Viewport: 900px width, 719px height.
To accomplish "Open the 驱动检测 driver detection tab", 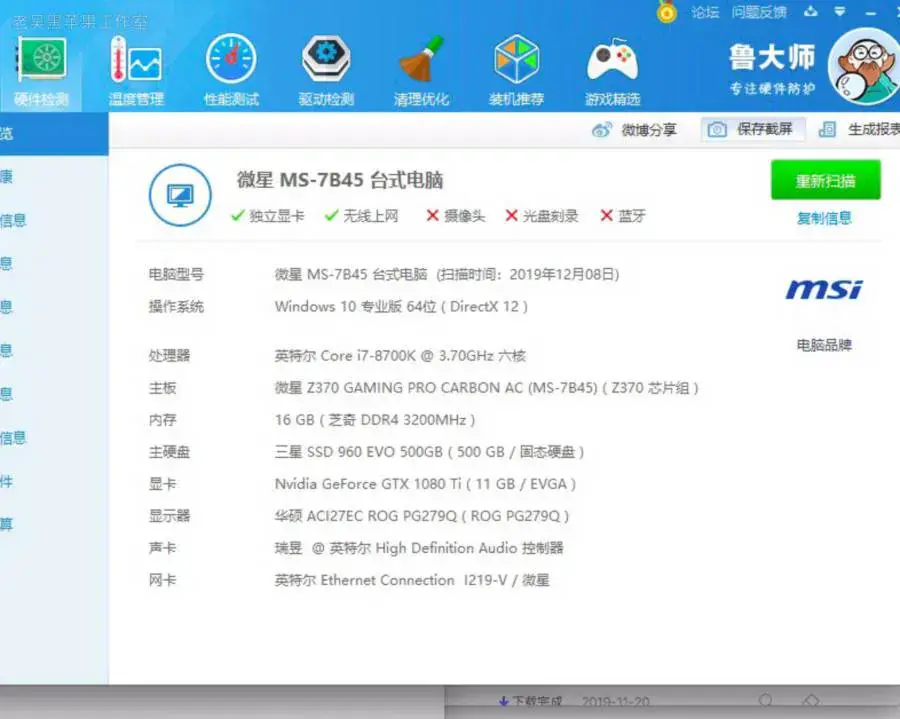I will pos(326,71).
